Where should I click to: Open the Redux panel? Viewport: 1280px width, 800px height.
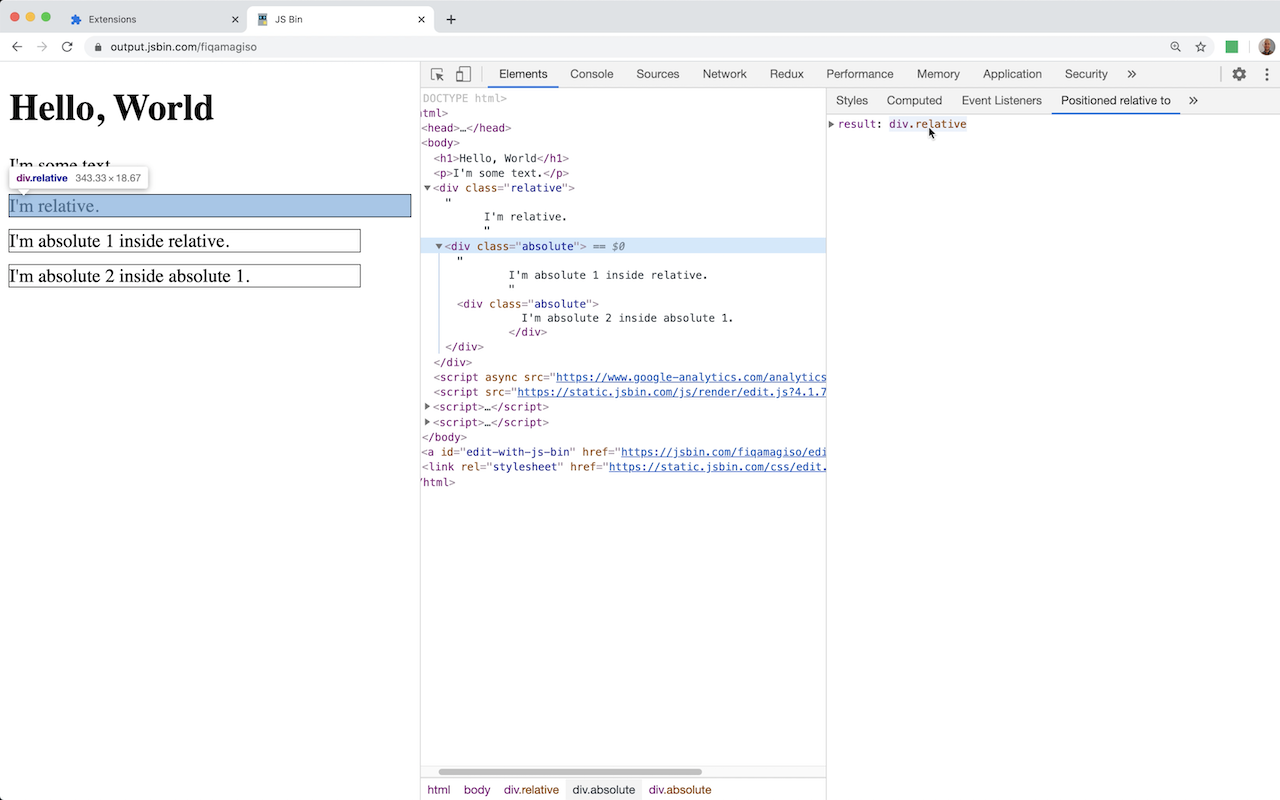787,74
